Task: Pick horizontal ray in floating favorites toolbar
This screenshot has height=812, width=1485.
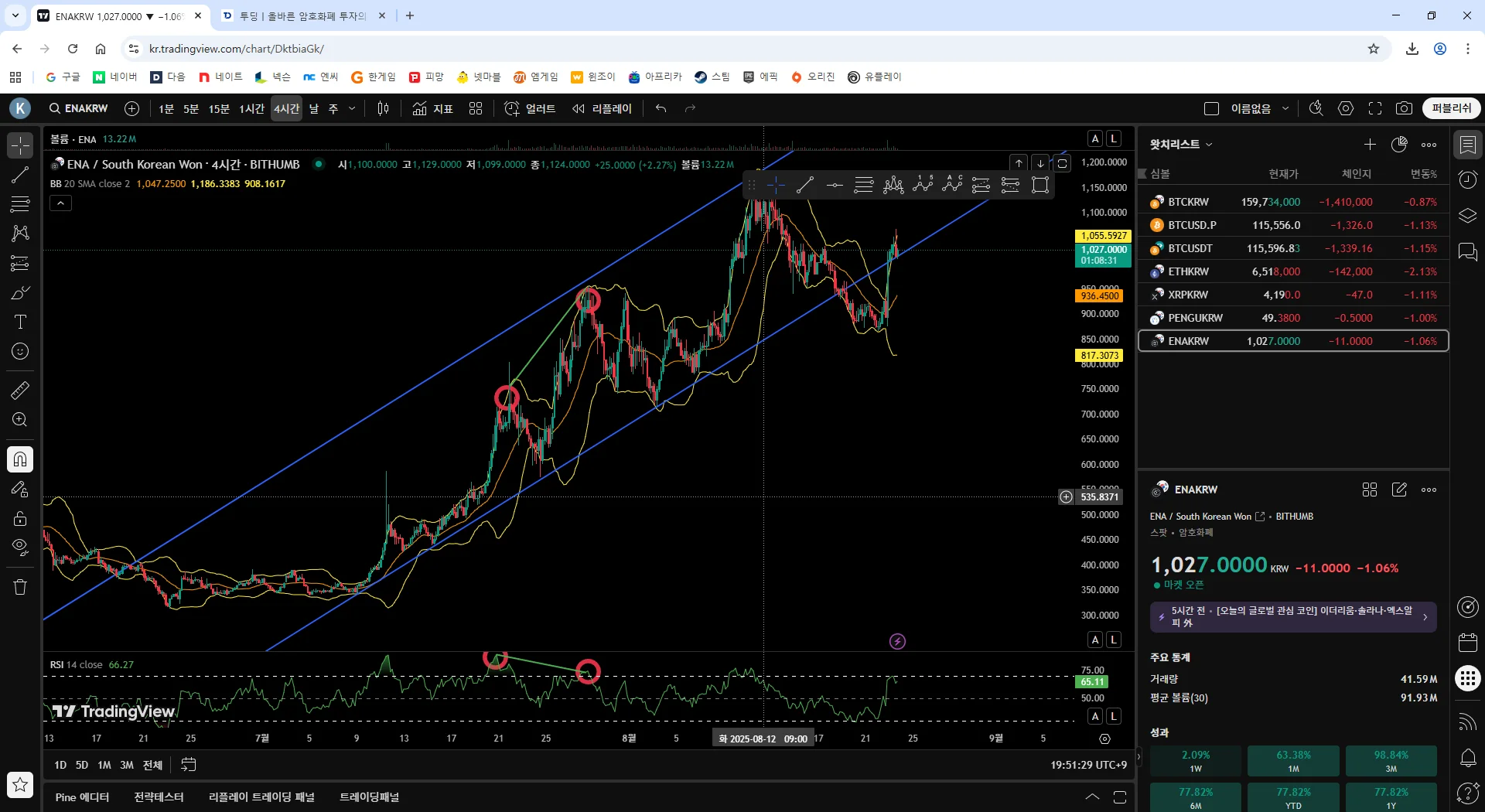Action: [835, 185]
